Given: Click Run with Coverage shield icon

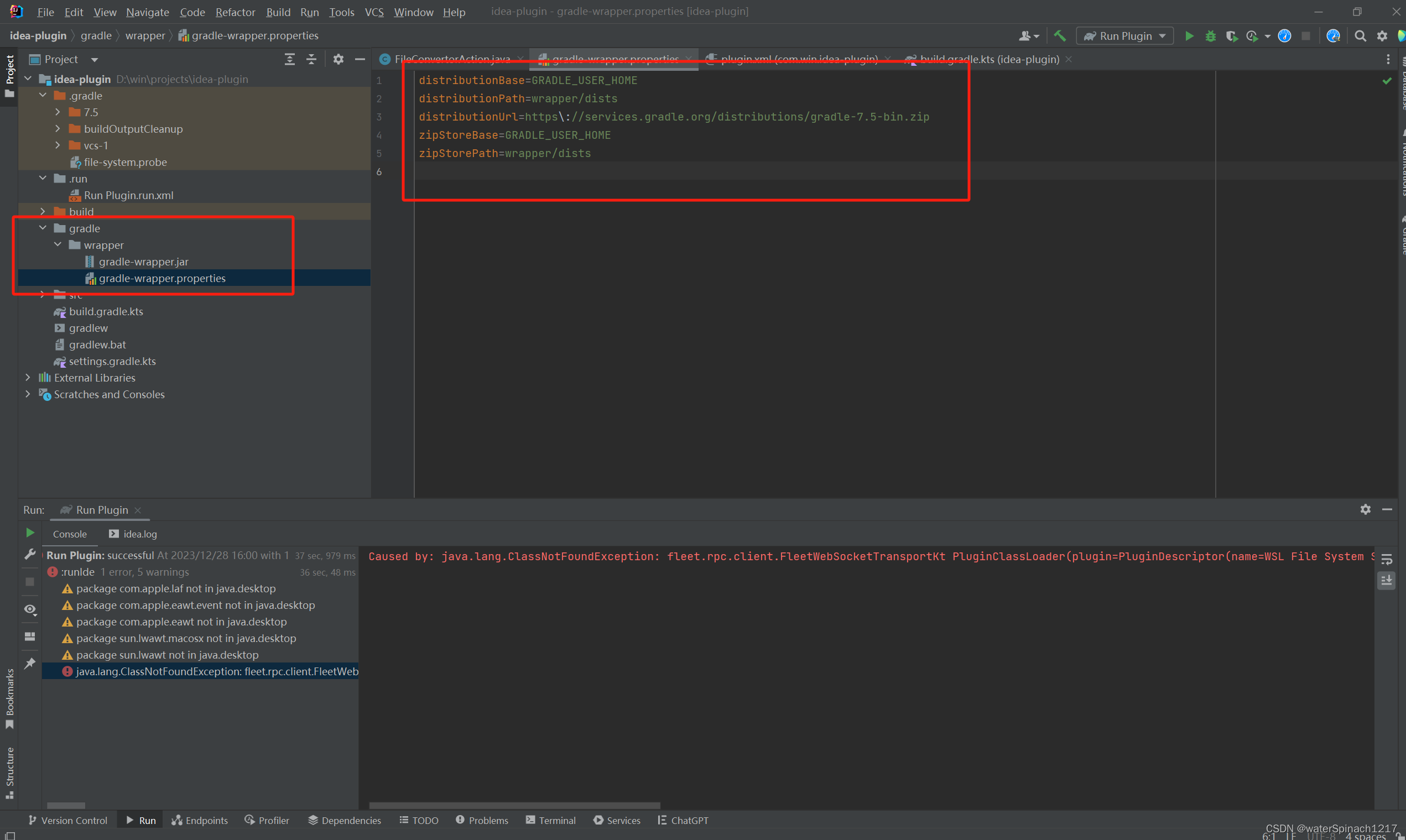Looking at the screenshot, I should point(1231,35).
